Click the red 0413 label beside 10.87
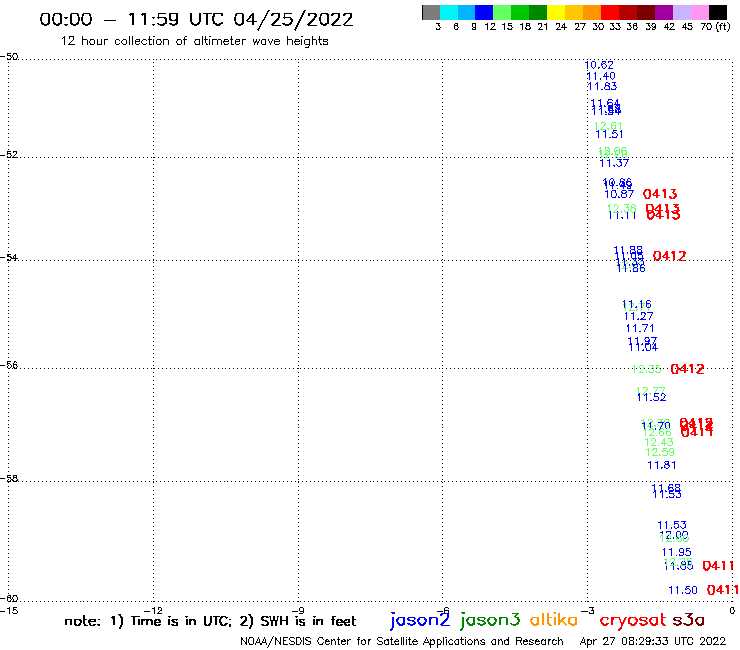This screenshot has width=740, height=650. tap(660, 194)
